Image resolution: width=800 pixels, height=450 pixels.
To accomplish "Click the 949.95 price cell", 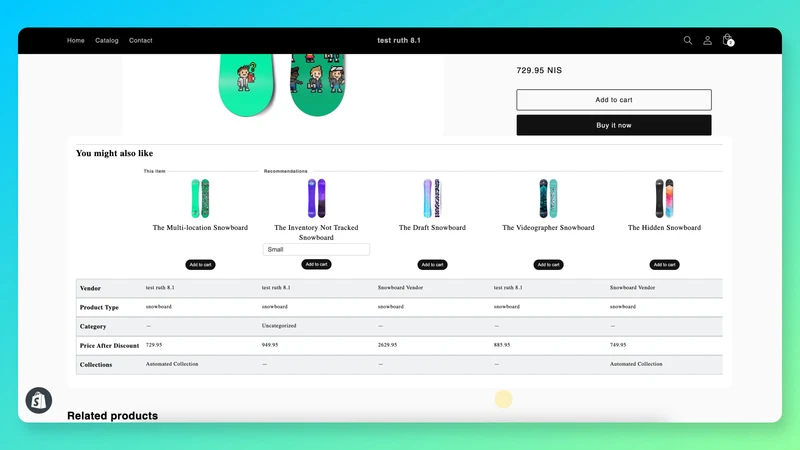I will pyautogui.click(x=270, y=345).
